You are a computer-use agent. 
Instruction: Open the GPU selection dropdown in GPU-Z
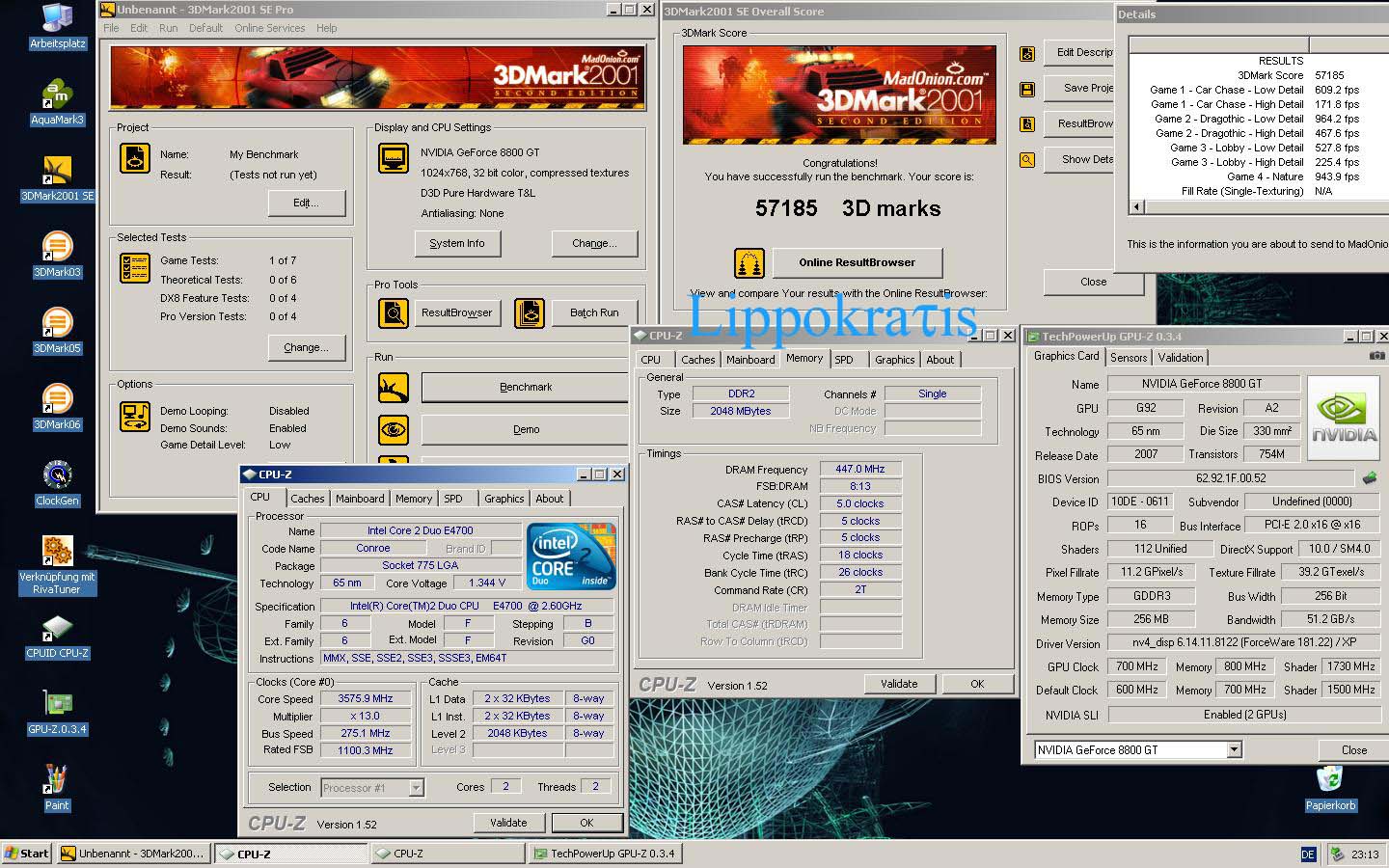pos(1234,749)
